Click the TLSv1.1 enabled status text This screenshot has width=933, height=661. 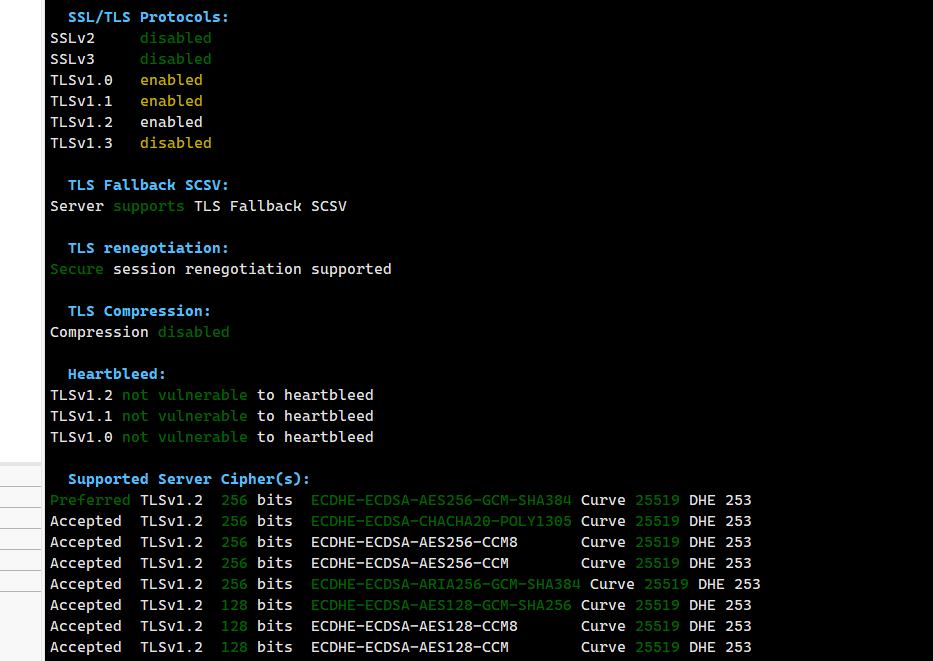[x=171, y=101]
